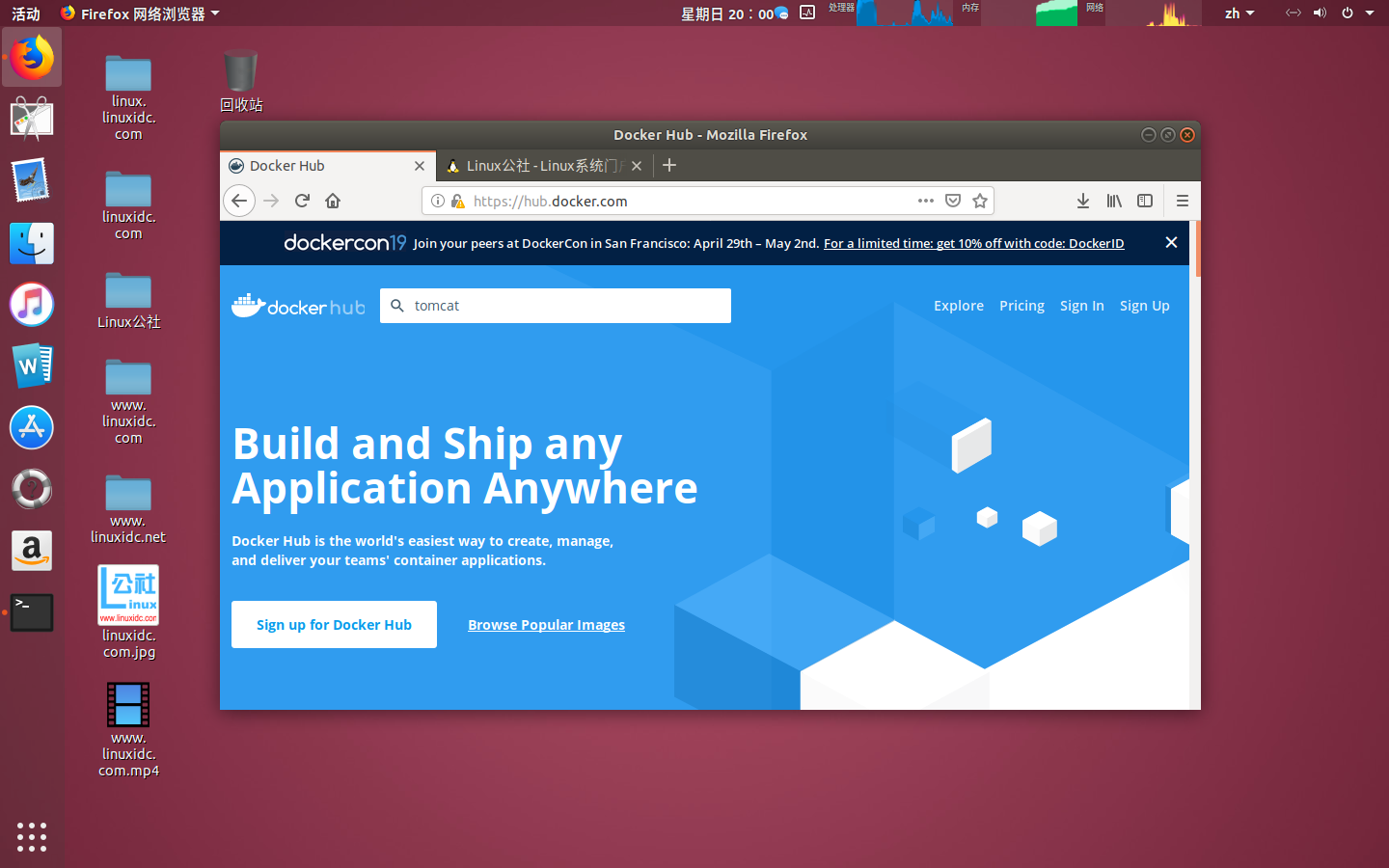1389x868 pixels.
Task: Launch Firefox from the dock
Action: pyautogui.click(x=32, y=57)
